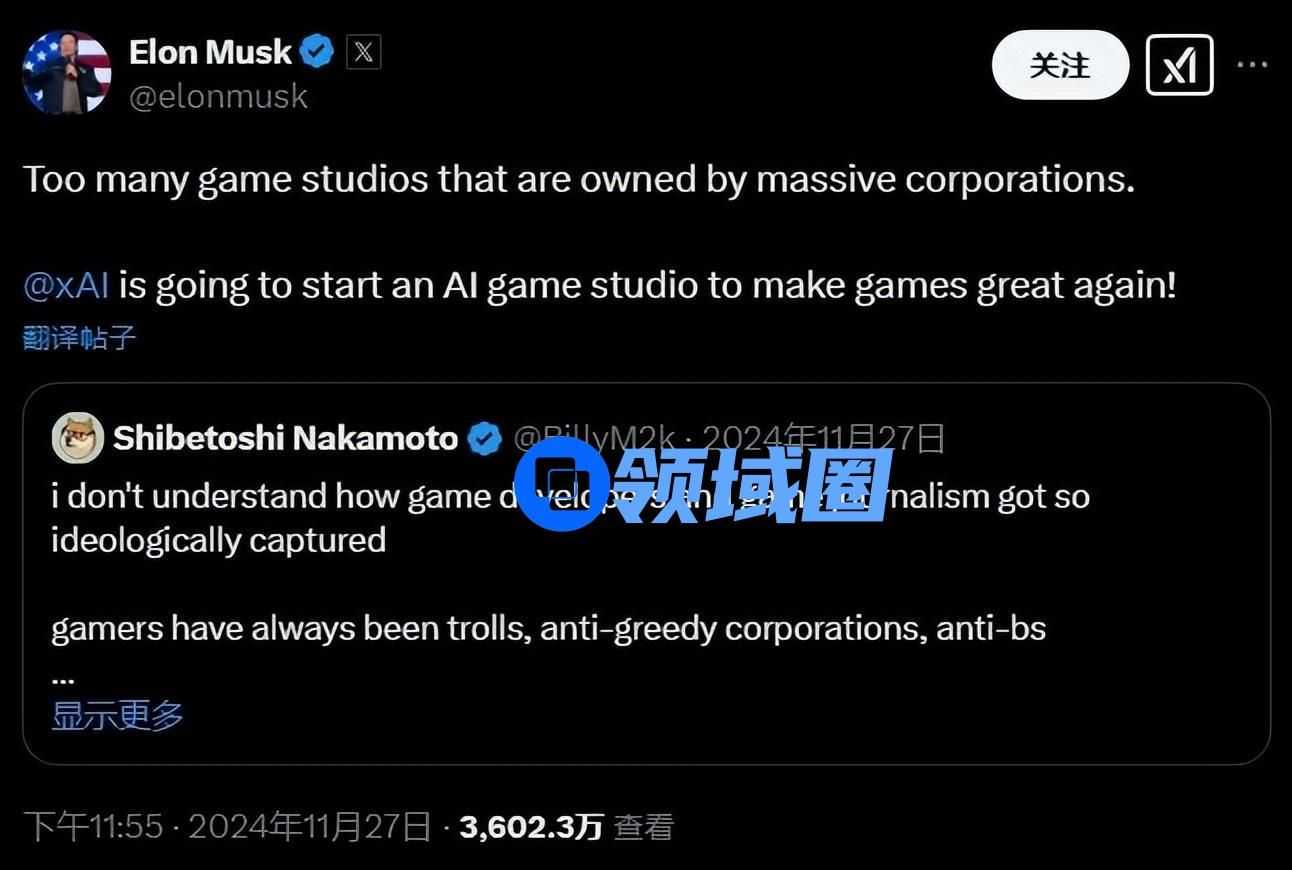1292x870 pixels.
Task: Open the Grok xAI icon button
Action: [1179, 66]
